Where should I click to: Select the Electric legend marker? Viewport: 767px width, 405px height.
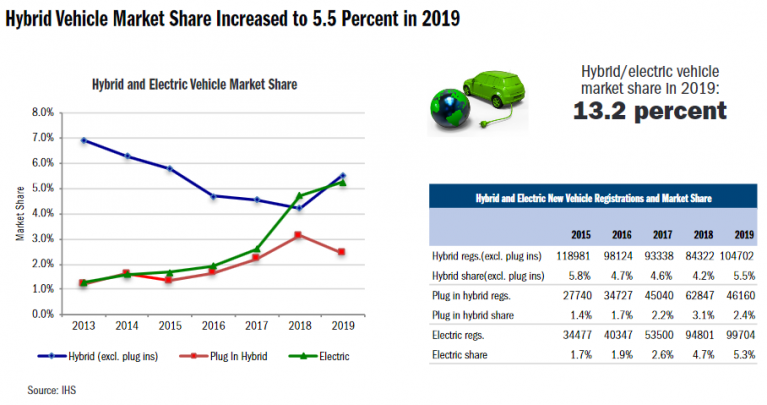click(303, 356)
